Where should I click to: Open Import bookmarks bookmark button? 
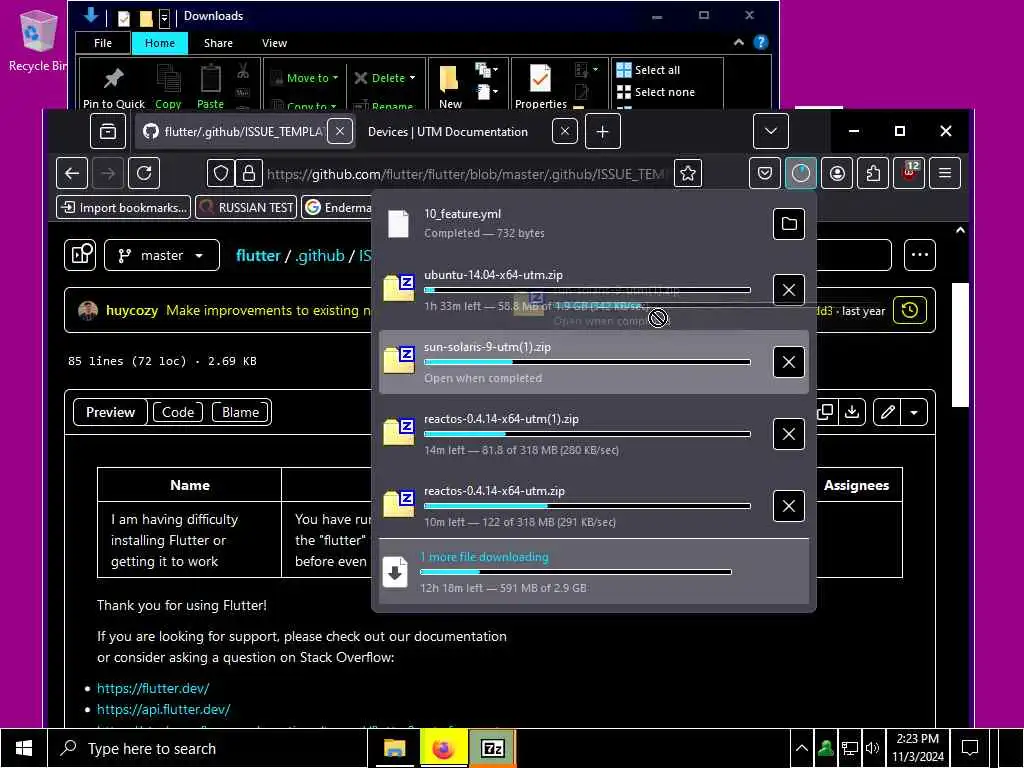tap(123, 208)
